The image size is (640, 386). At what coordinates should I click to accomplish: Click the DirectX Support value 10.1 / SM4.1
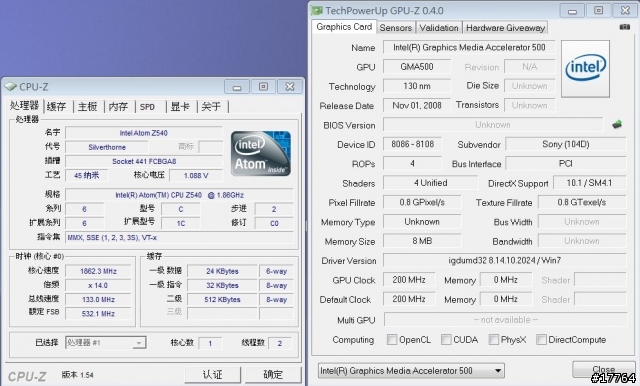click(590, 183)
